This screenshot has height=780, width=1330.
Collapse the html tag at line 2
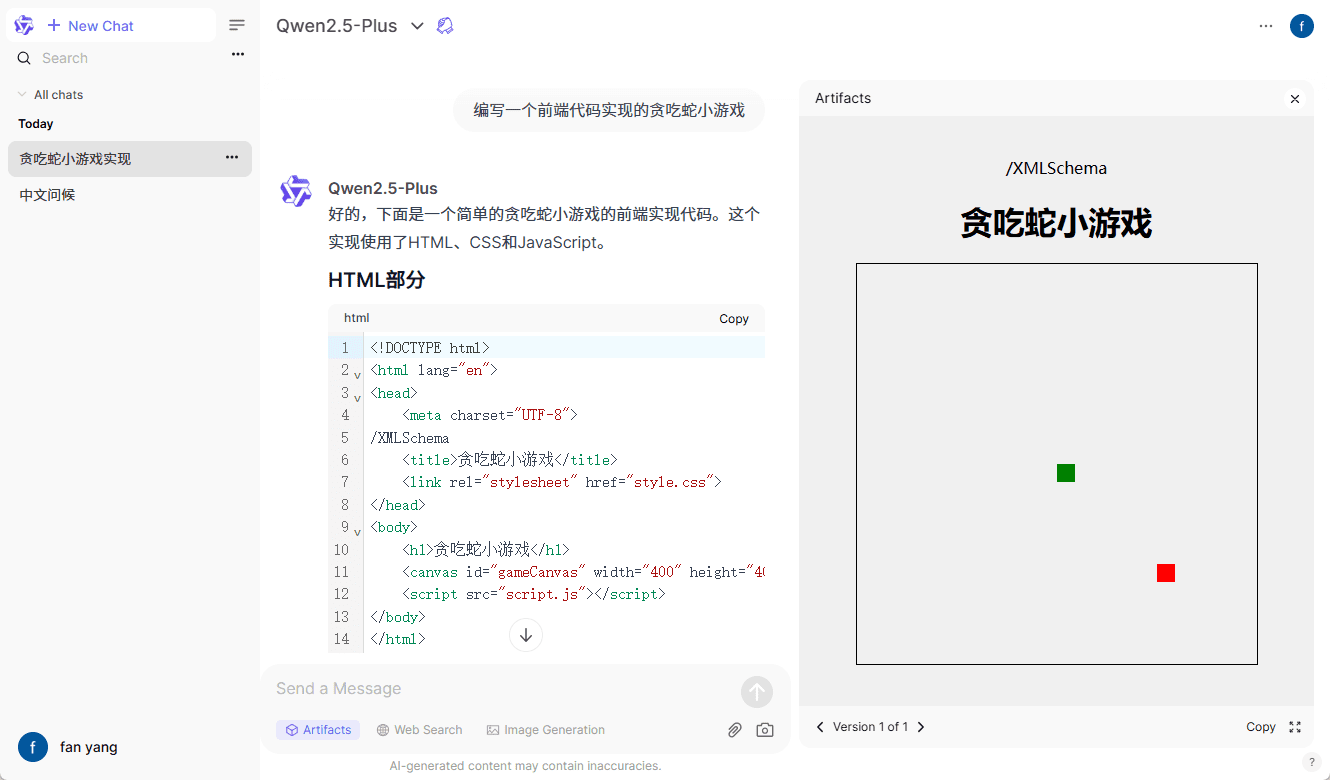click(x=357, y=375)
